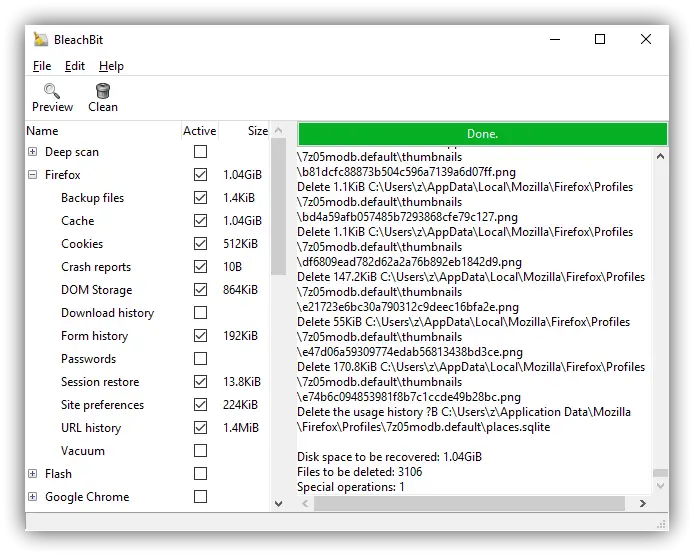
Task: Uncheck the Site preferences checkbox
Action: [x=200, y=405]
